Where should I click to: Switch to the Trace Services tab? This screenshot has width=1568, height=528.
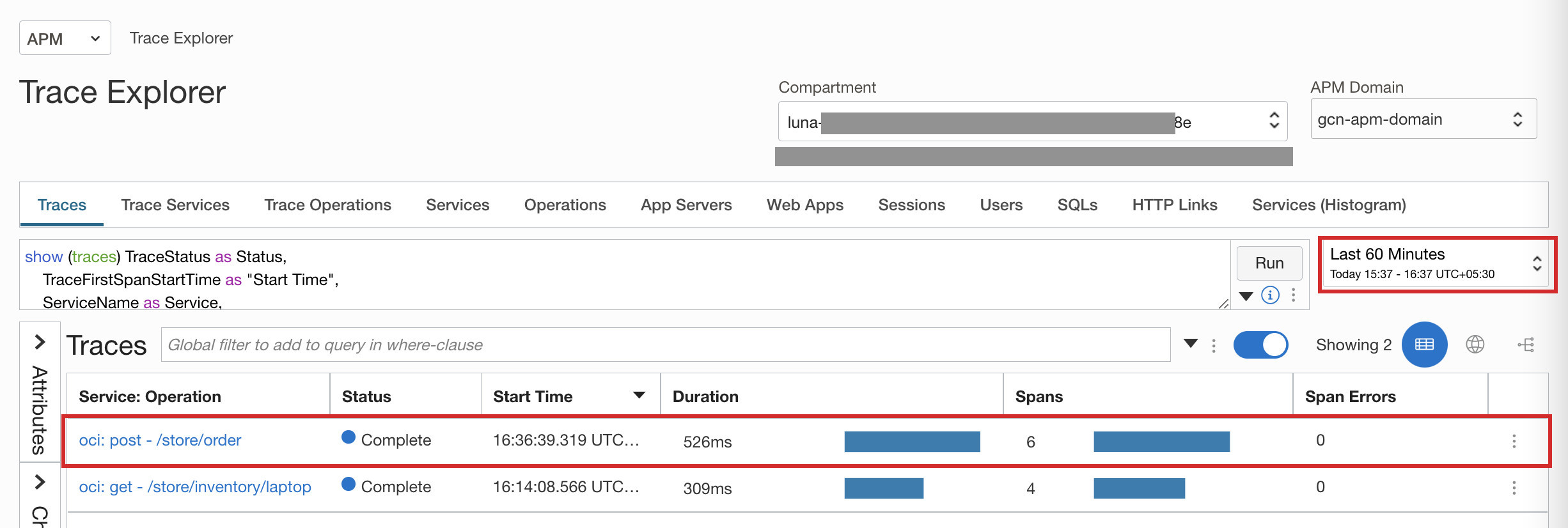pyautogui.click(x=175, y=205)
